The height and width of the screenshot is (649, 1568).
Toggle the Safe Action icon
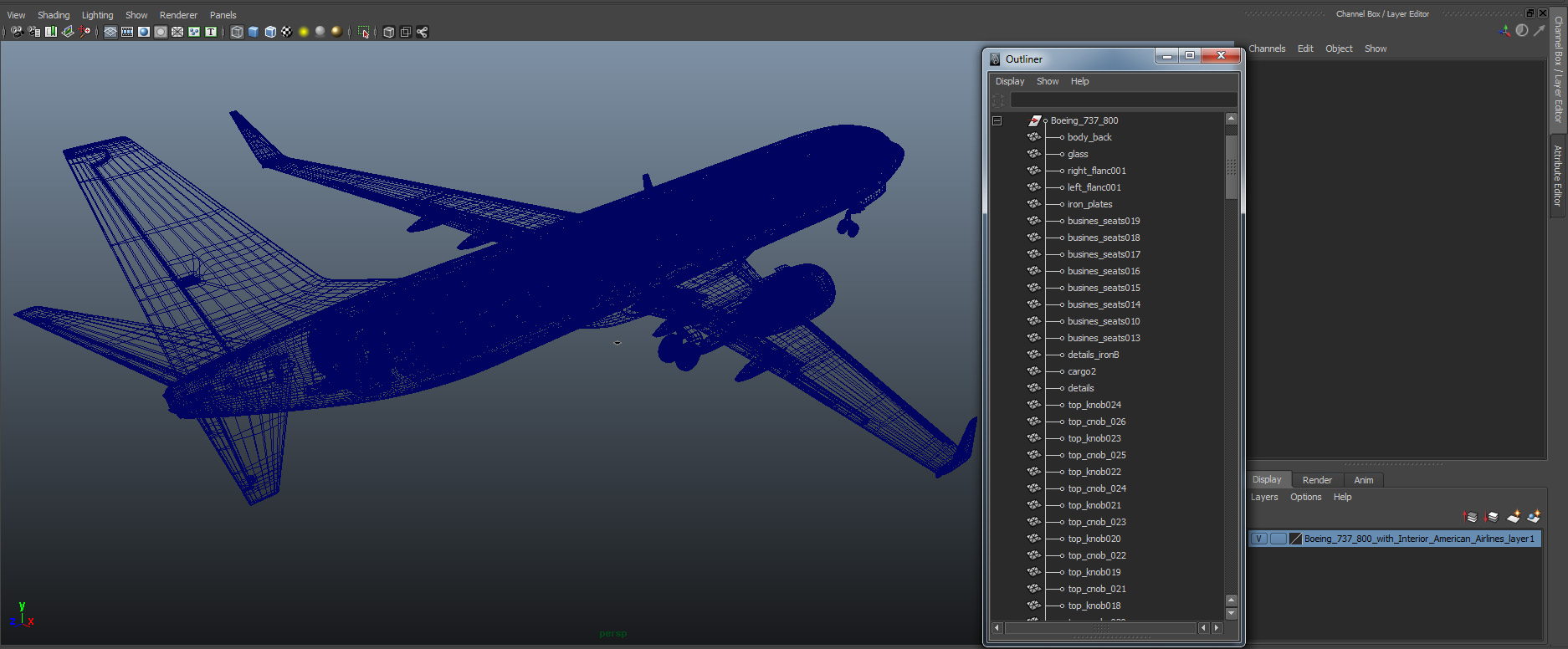(194, 32)
